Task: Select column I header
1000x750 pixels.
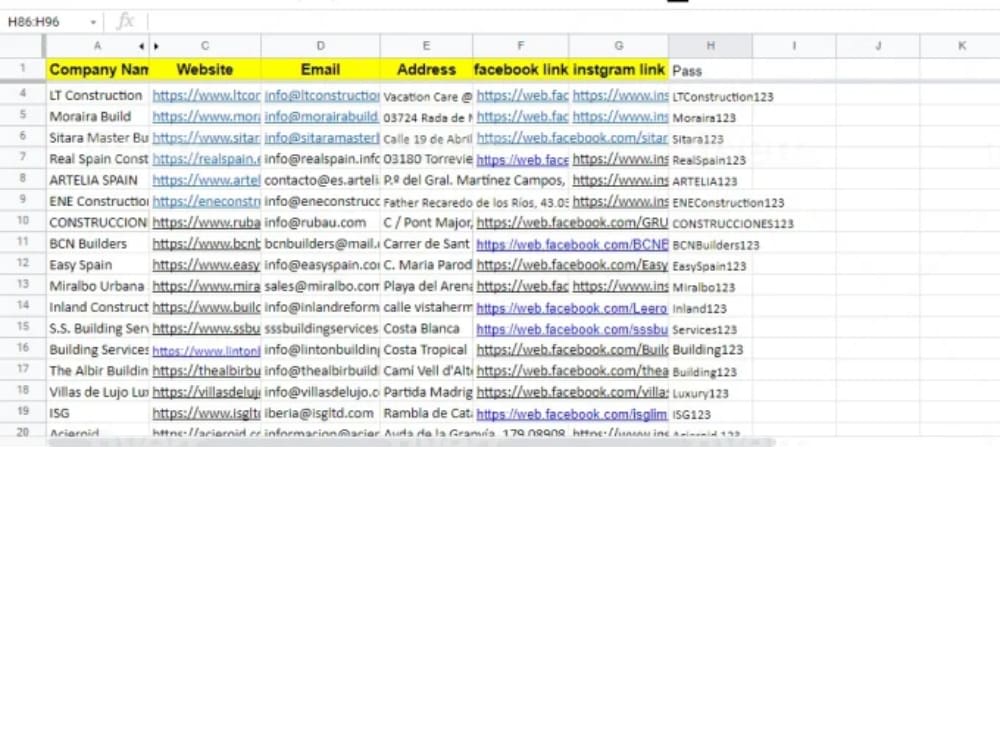Action: tap(794, 46)
